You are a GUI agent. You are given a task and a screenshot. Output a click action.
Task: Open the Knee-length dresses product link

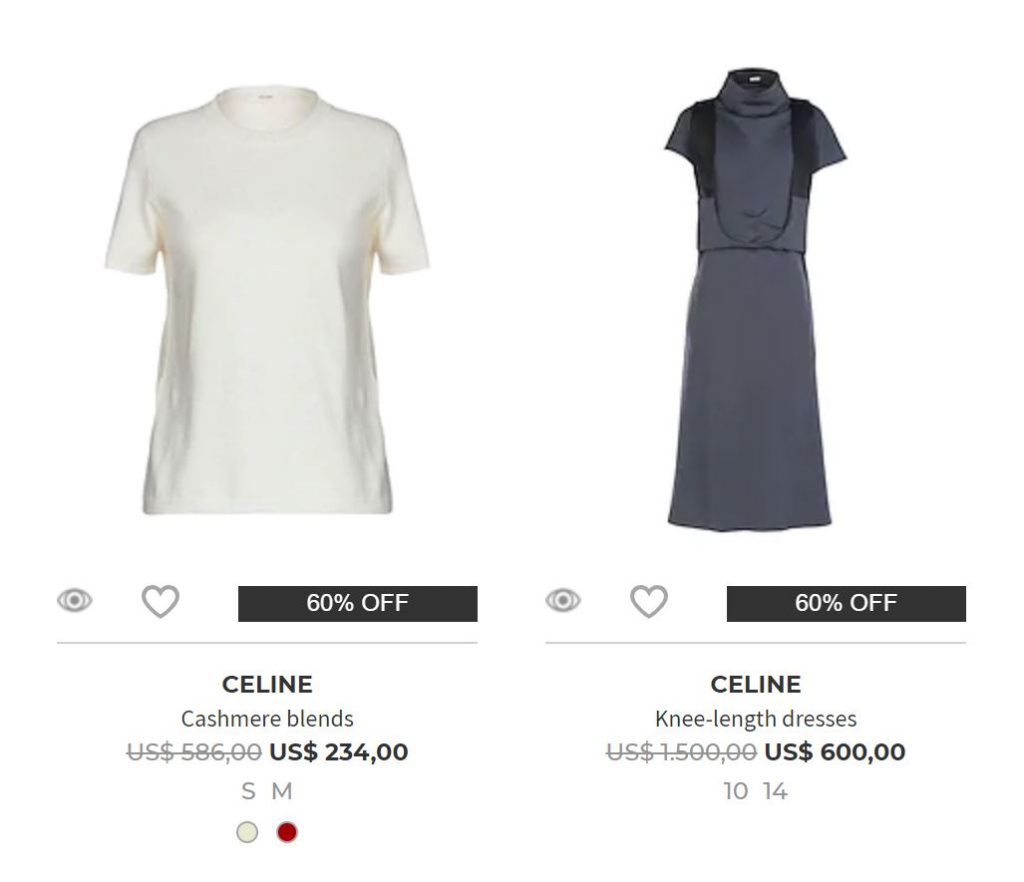coord(755,719)
